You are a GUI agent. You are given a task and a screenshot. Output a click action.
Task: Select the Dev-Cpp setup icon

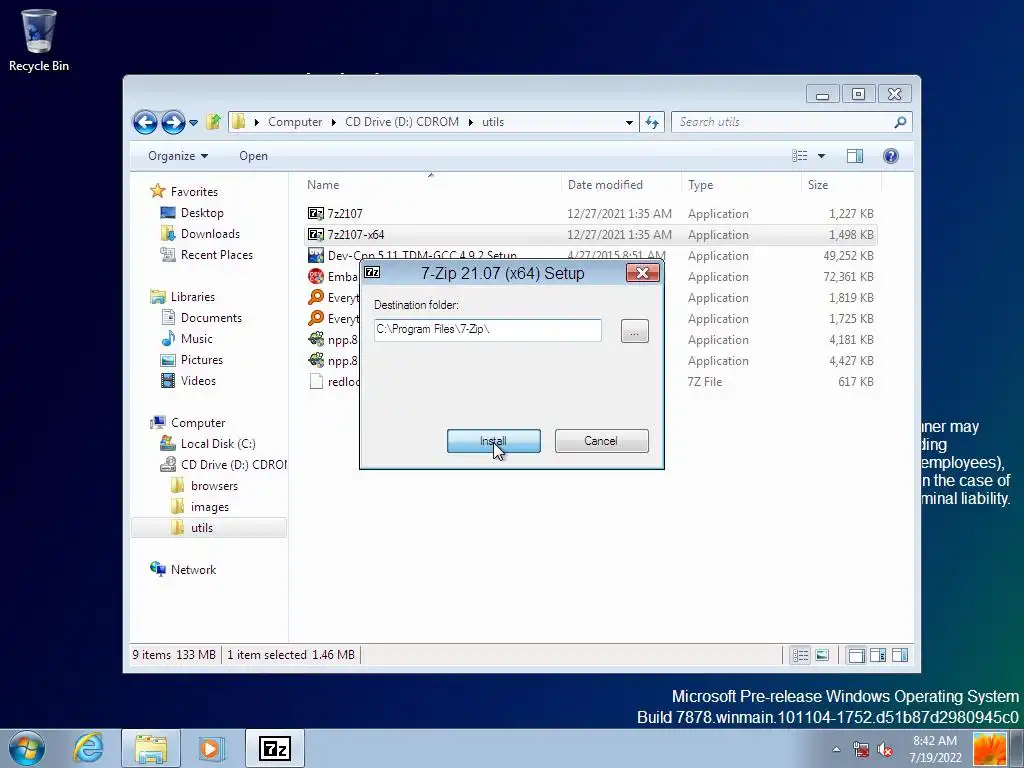pos(316,255)
